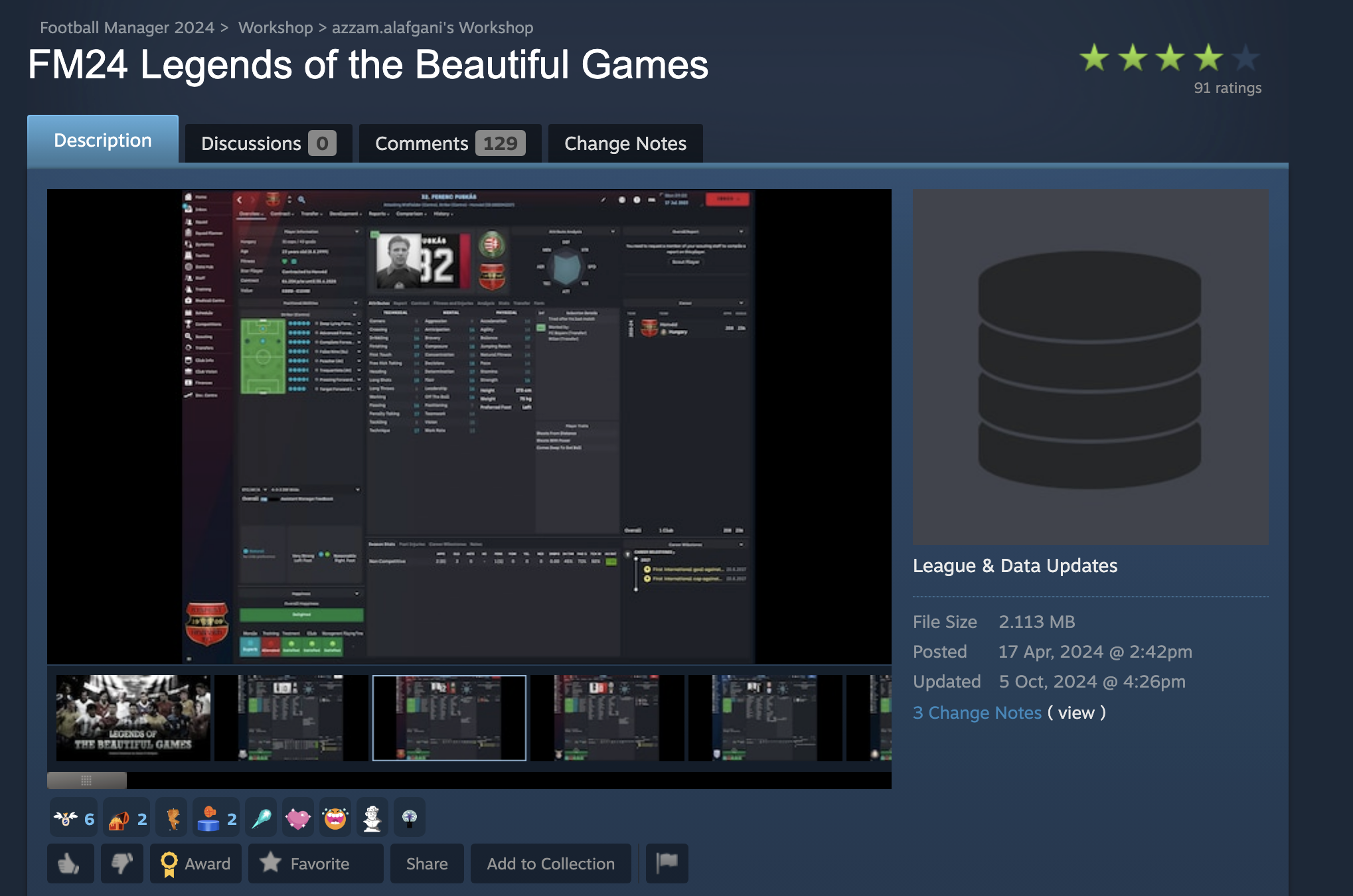1353x896 pixels.
Task: Select the second preview thumbnail
Action: tap(291, 718)
